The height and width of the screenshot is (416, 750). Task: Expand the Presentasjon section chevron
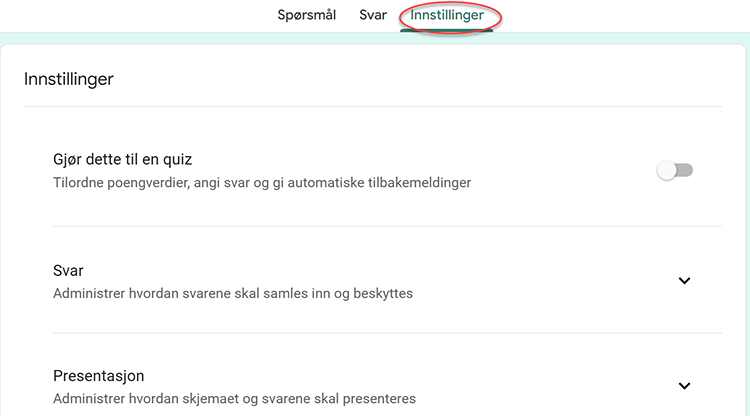[x=684, y=386]
